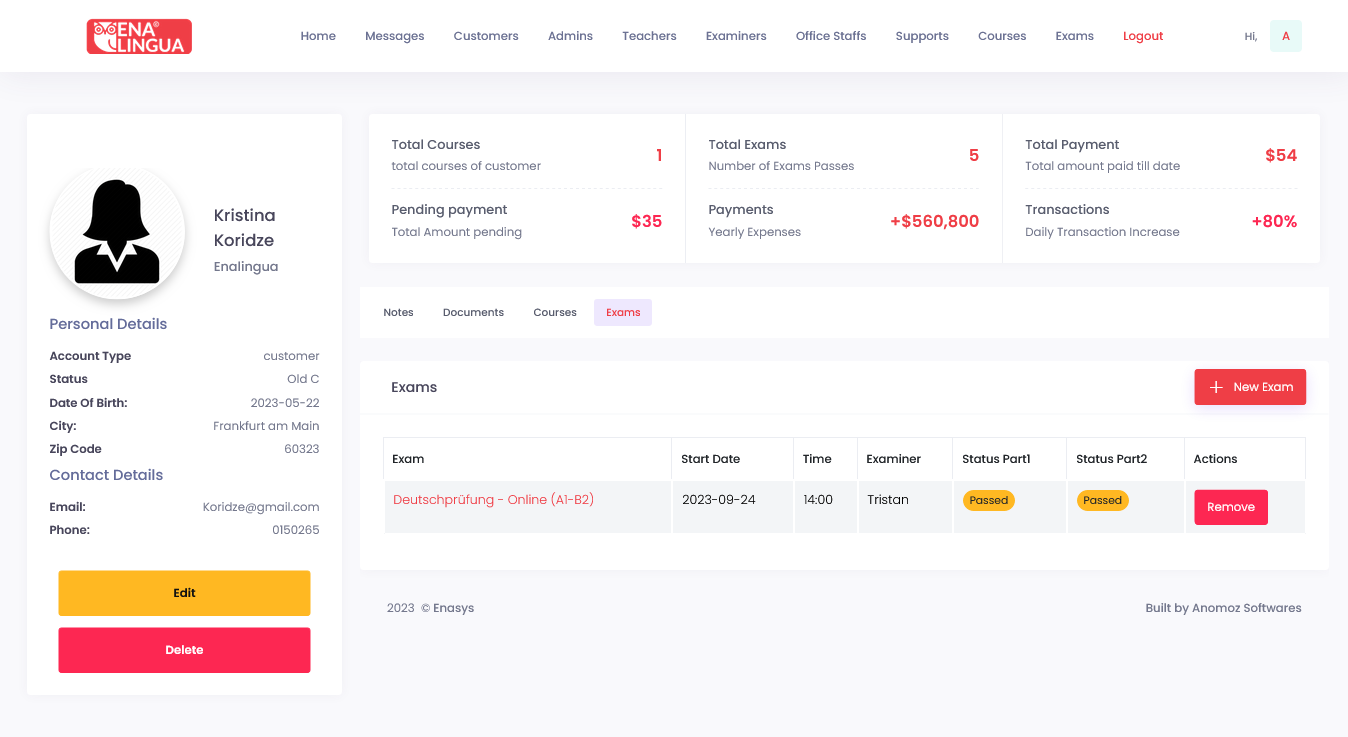This screenshot has height=737, width=1348.
Task: Open the Courses tab in the detail panel
Action: click(x=554, y=312)
